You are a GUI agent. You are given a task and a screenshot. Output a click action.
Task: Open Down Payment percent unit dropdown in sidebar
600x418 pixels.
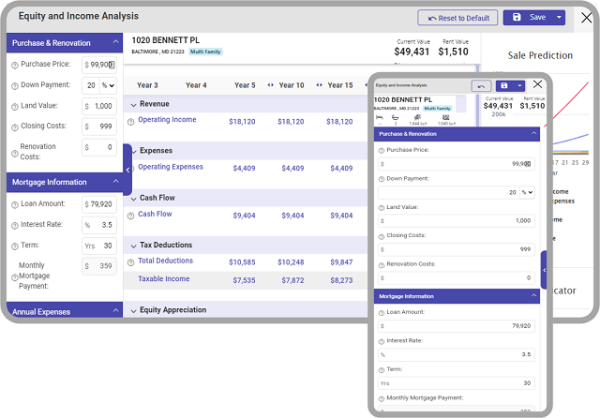pyautogui.click(x=109, y=85)
